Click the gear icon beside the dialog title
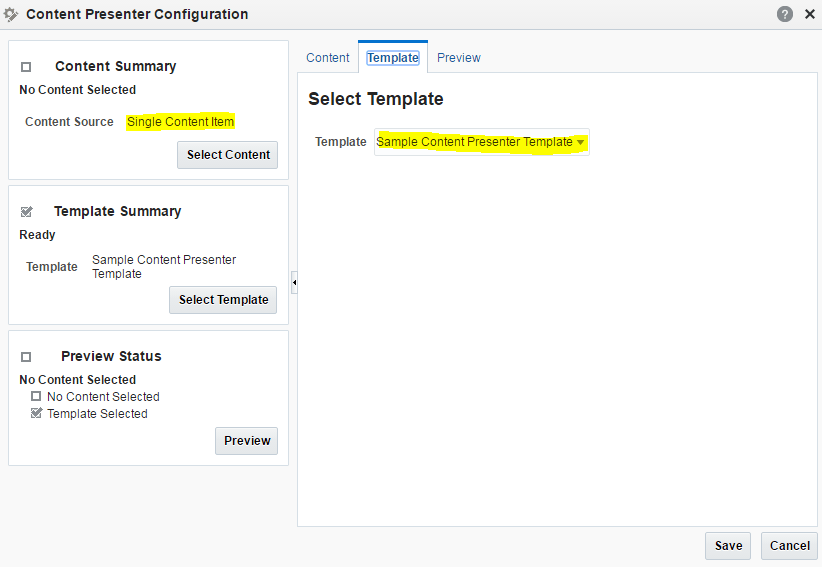Image resolution: width=822 pixels, height=567 pixels. (x=10, y=15)
